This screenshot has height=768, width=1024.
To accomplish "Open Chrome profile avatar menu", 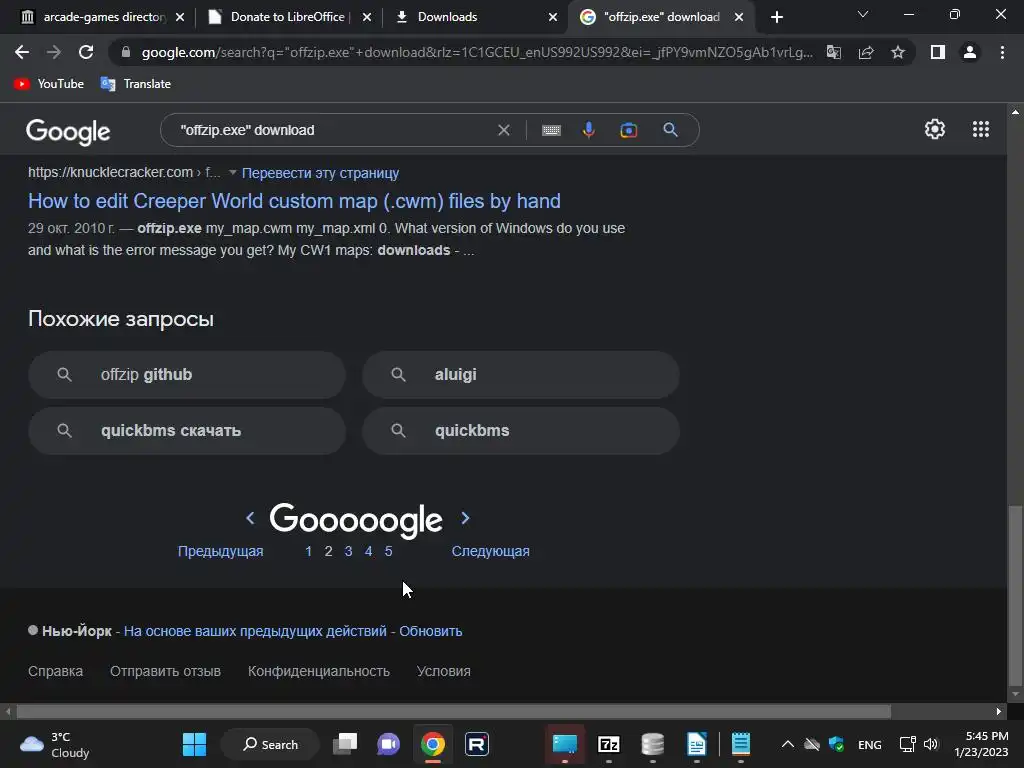I will tap(970, 52).
